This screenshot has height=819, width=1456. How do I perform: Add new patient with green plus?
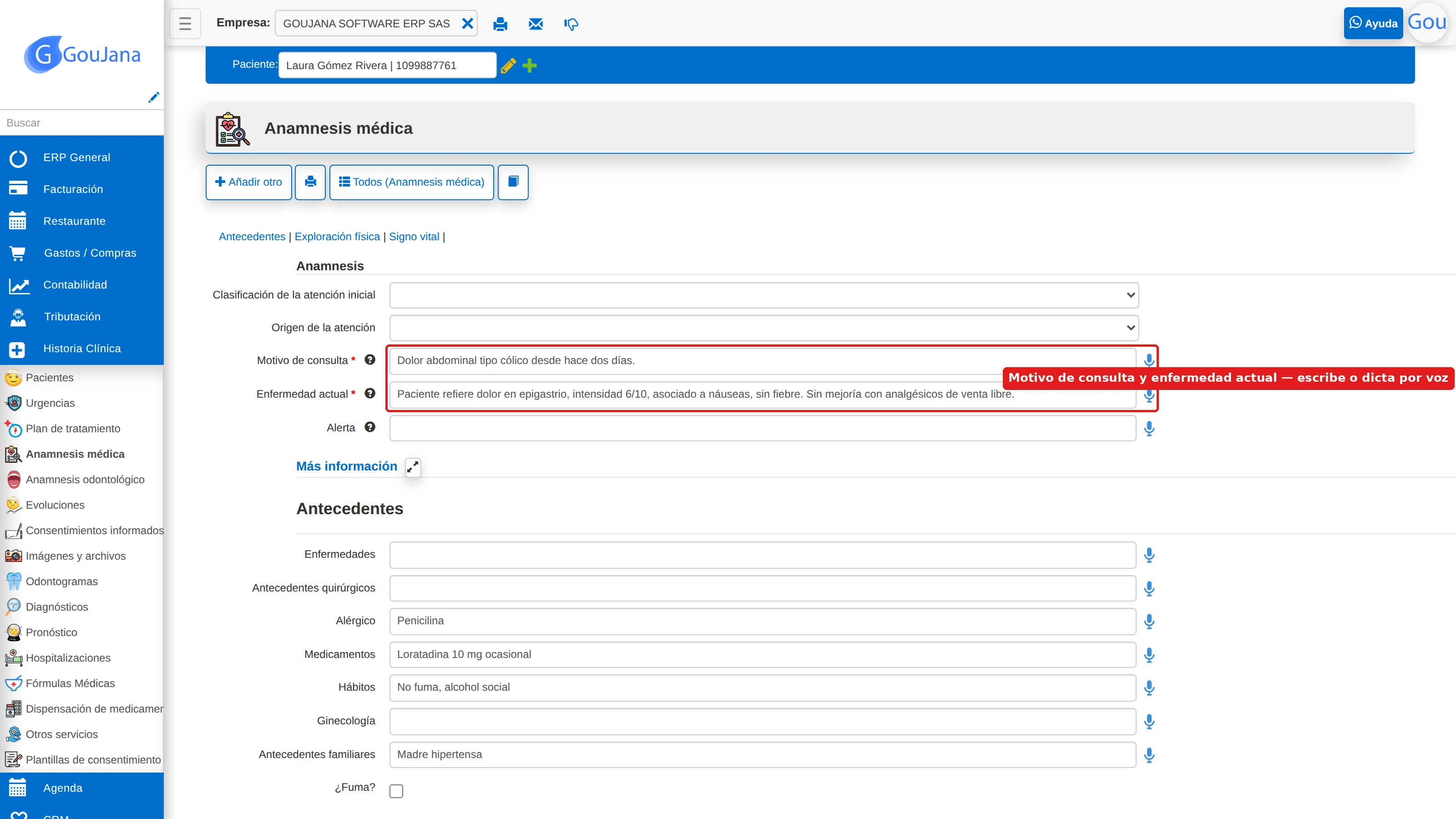(529, 66)
